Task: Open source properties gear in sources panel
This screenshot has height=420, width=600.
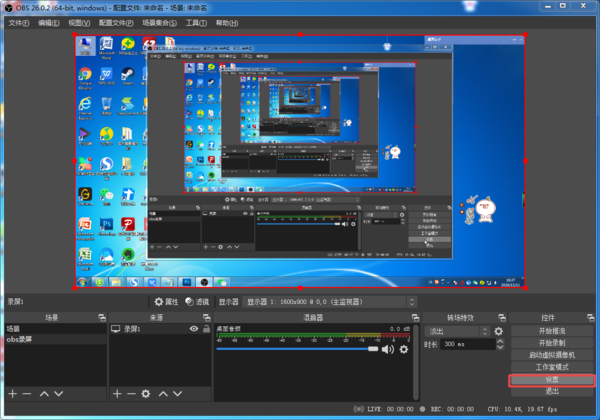Action: tap(146, 394)
